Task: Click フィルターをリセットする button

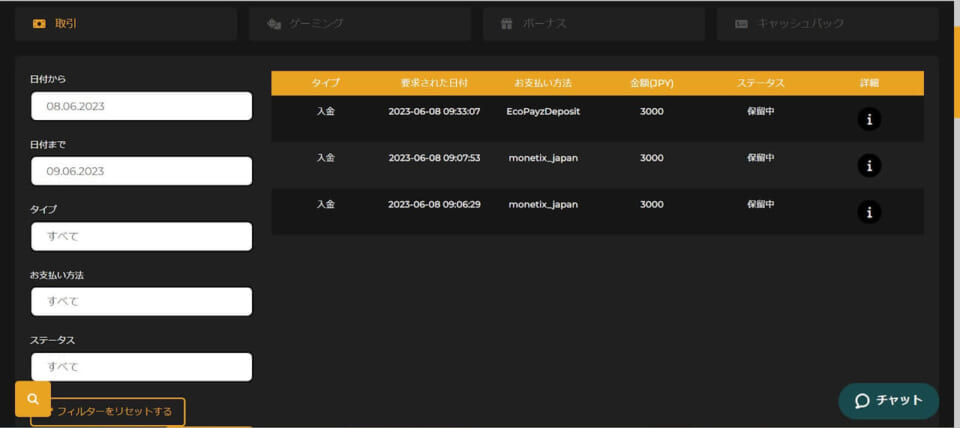Action: pyautogui.click(x=108, y=411)
